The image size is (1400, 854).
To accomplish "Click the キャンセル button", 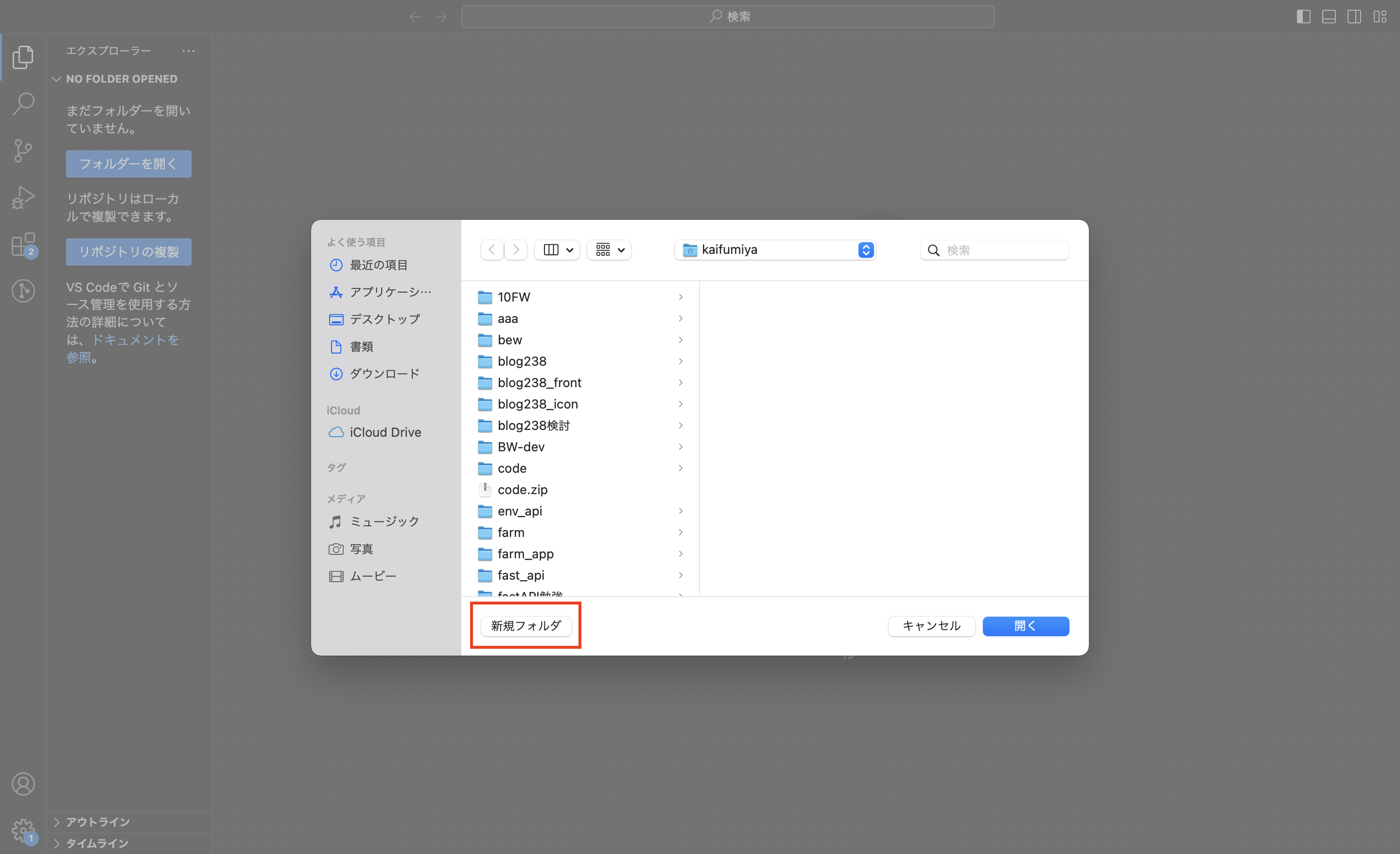I will pyautogui.click(x=931, y=626).
